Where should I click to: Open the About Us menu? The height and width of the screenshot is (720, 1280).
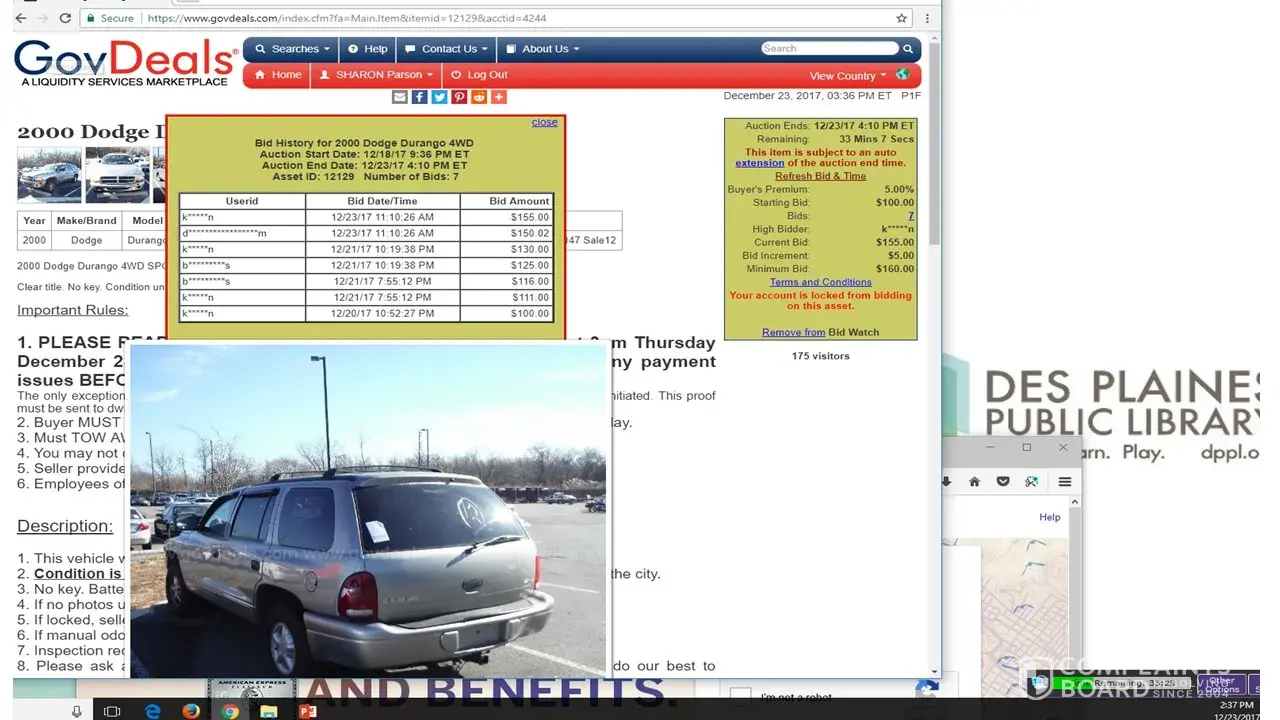(542, 49)
